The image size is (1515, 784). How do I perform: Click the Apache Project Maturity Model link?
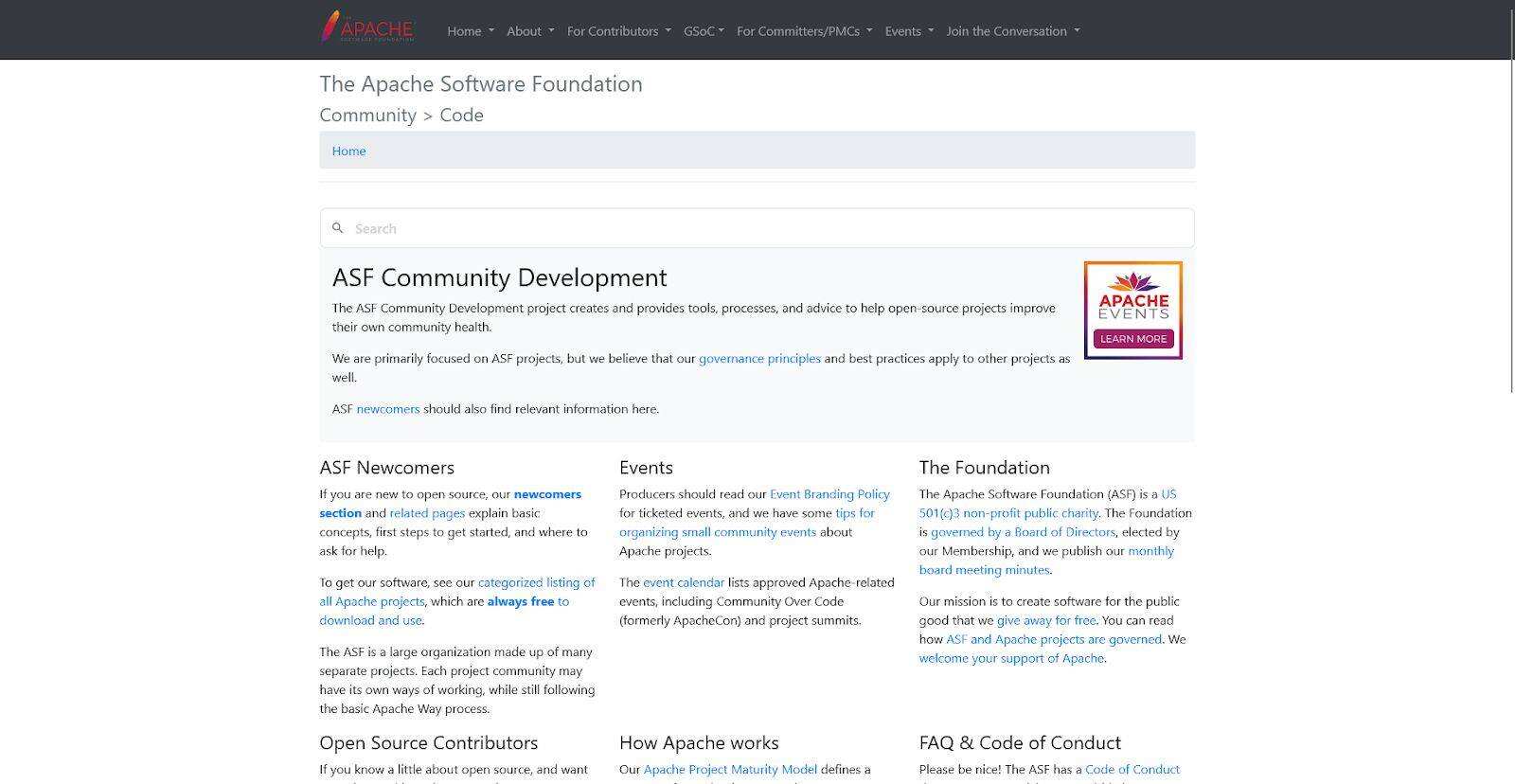pos(730,770)
